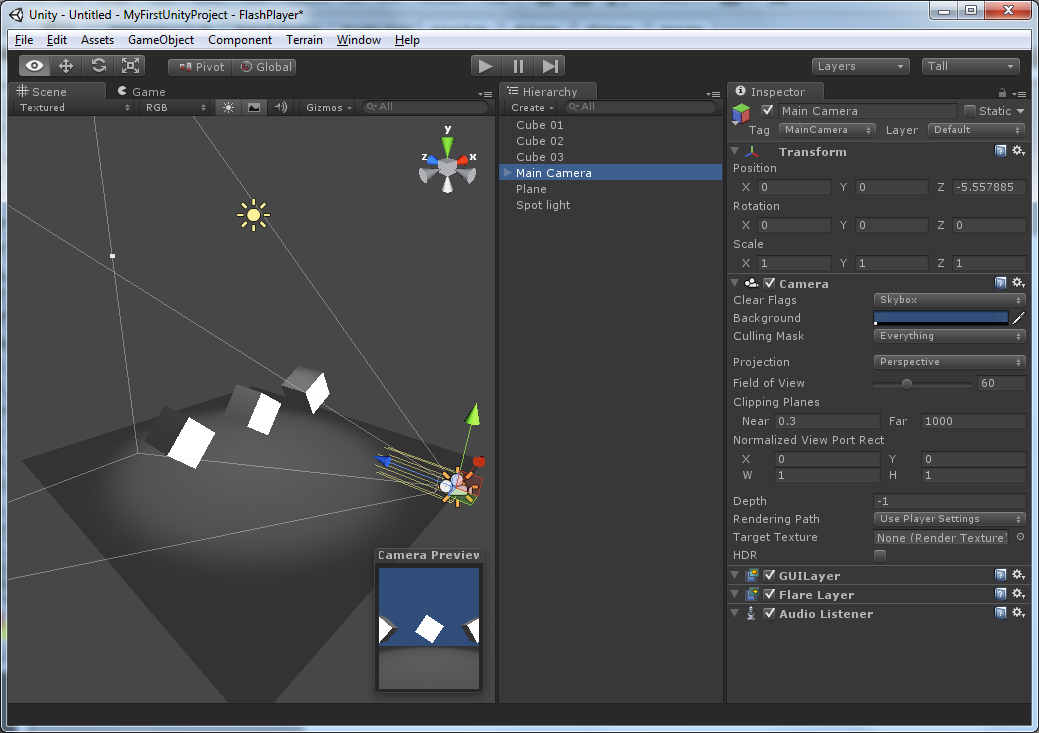Open the Culling Mask dropdown

pyautogui.click(x=949, y=336)
